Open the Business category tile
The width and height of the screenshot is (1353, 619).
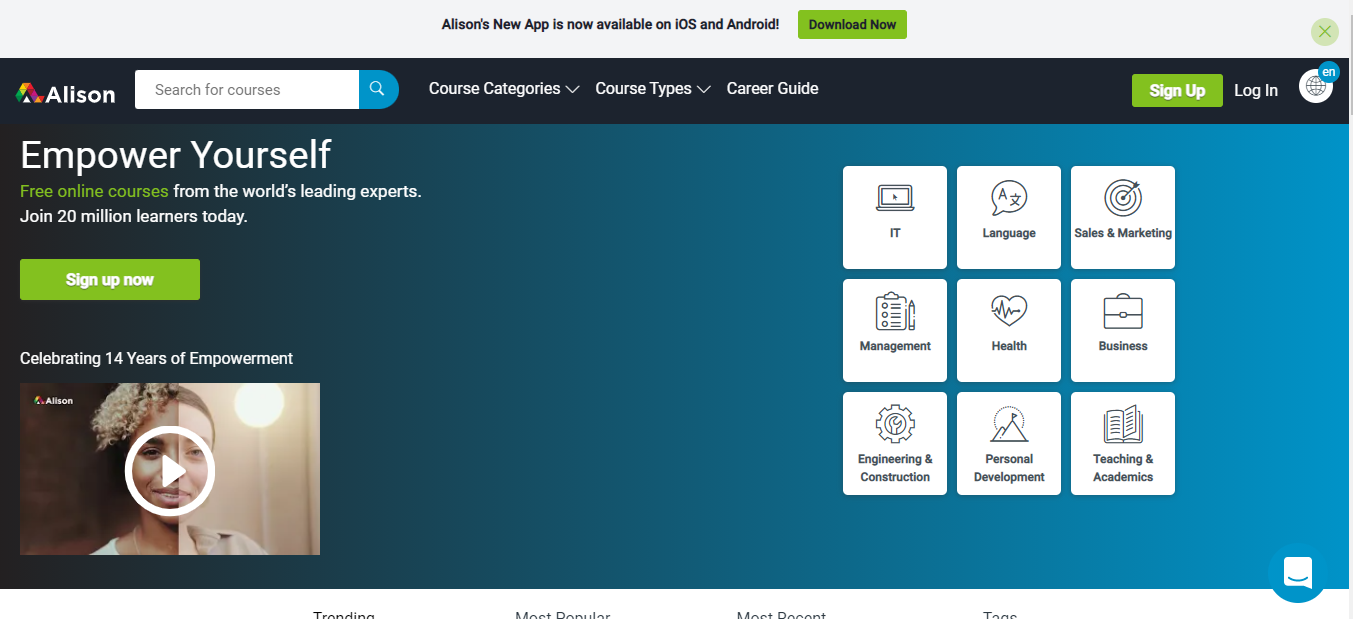pyautogui.click(x=1123, y=330)
